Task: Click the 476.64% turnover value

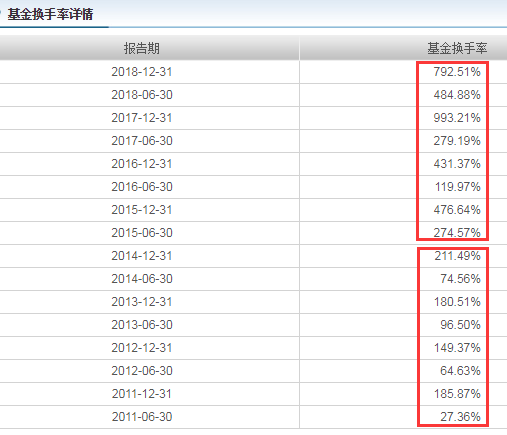Action: 457,210
